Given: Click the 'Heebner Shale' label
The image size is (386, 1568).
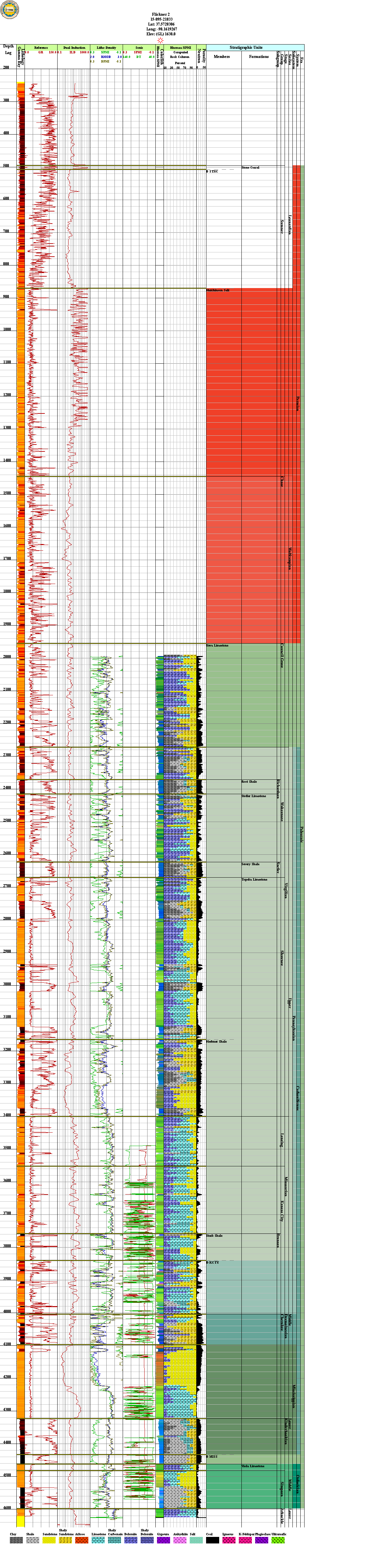Looking at the screenshot, I should tap(217, 1042).
